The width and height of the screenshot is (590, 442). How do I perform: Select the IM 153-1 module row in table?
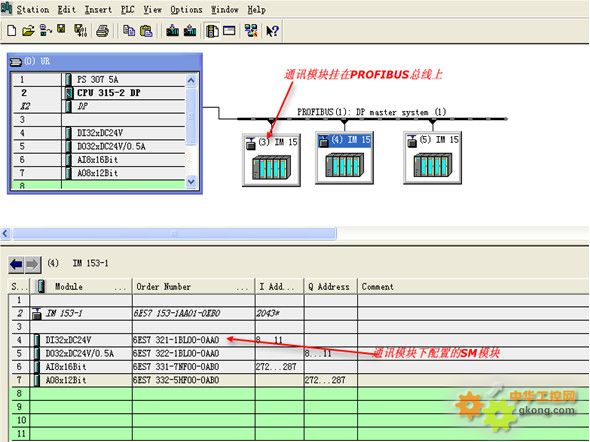(299, 313)
